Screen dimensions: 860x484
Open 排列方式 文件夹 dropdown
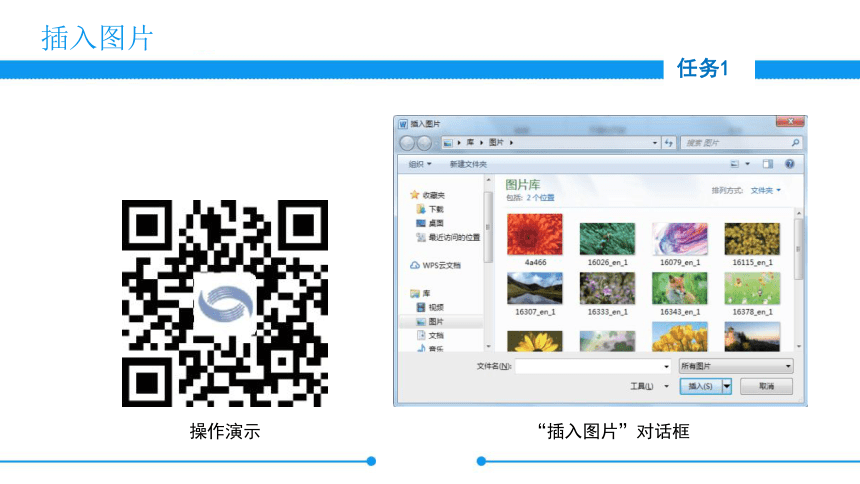(x=766, y=190)
